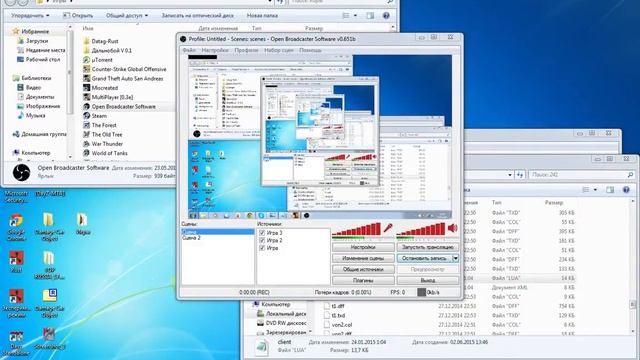Select the Open Broadcaster Software shortcut
640x360 pixels.
pyautogui.click(x=119, y=107)
